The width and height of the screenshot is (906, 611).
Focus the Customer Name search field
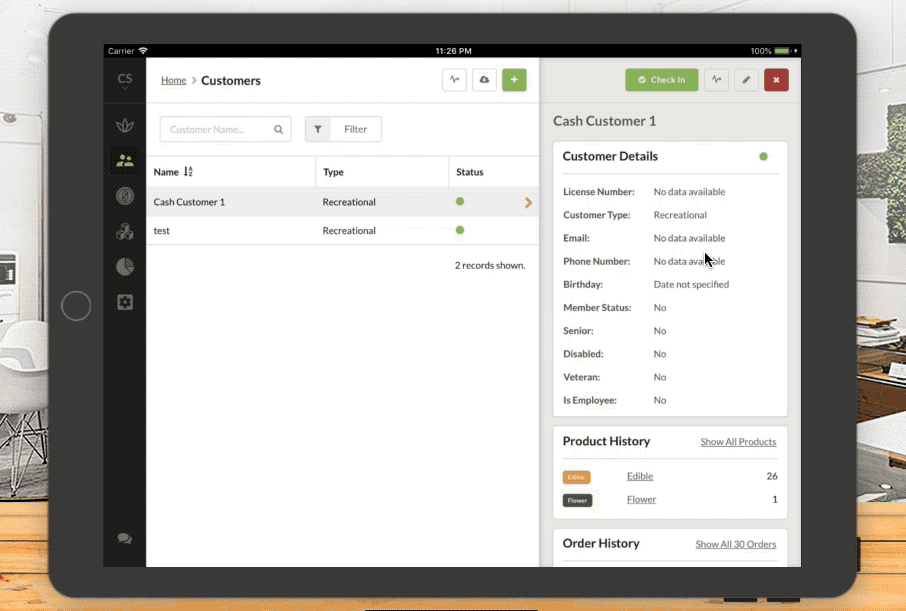pos(225,129)
